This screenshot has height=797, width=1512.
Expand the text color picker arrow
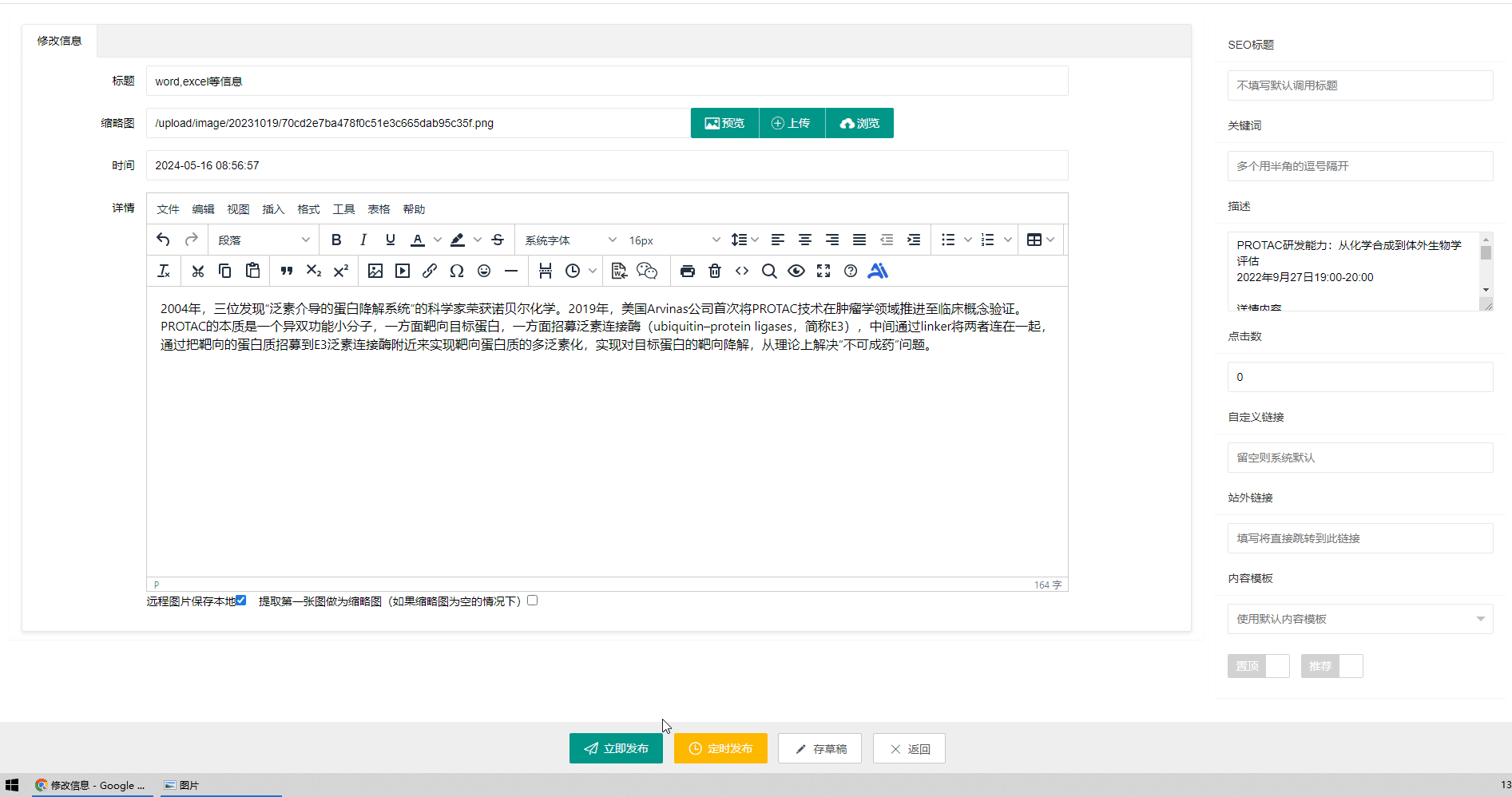[437, 240]
